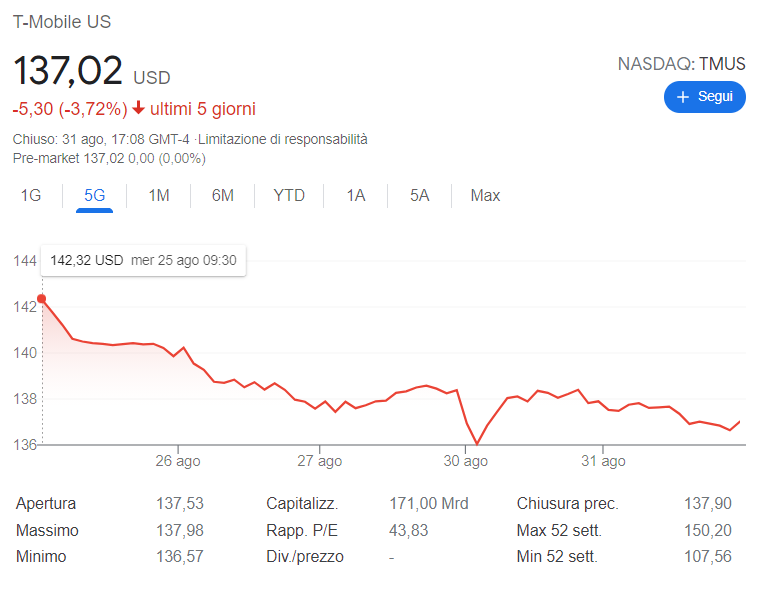Click the 26 ago date on axis

tap(178, 461)
